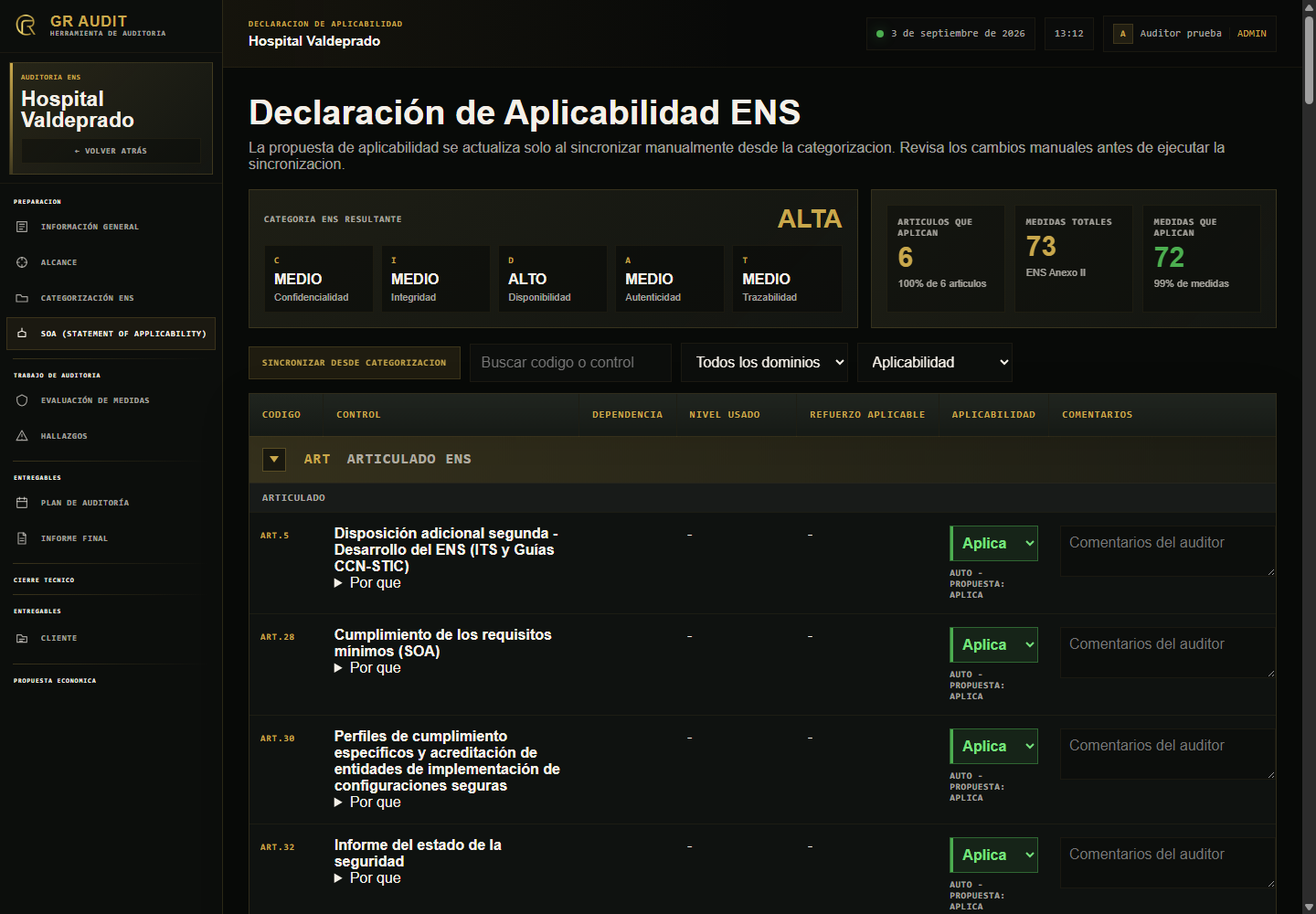The image size is (1316, 914).
Task: Click the NIVEL USADO column header
Action: pyautogui.click(x=725, y=415)
